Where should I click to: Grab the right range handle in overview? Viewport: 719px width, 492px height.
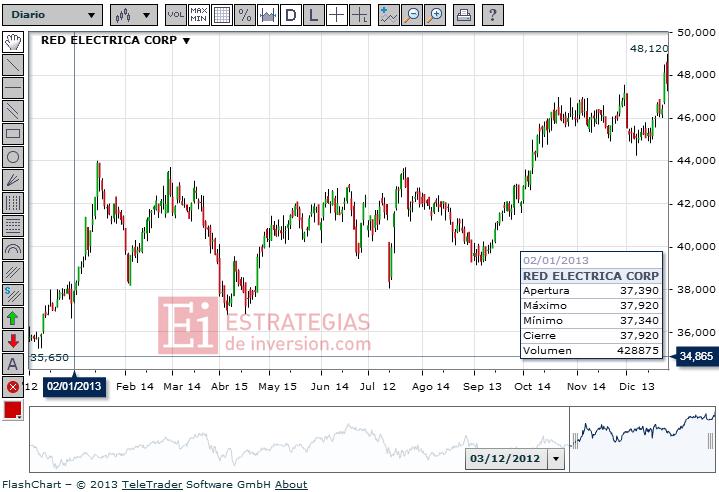[711, 441]
